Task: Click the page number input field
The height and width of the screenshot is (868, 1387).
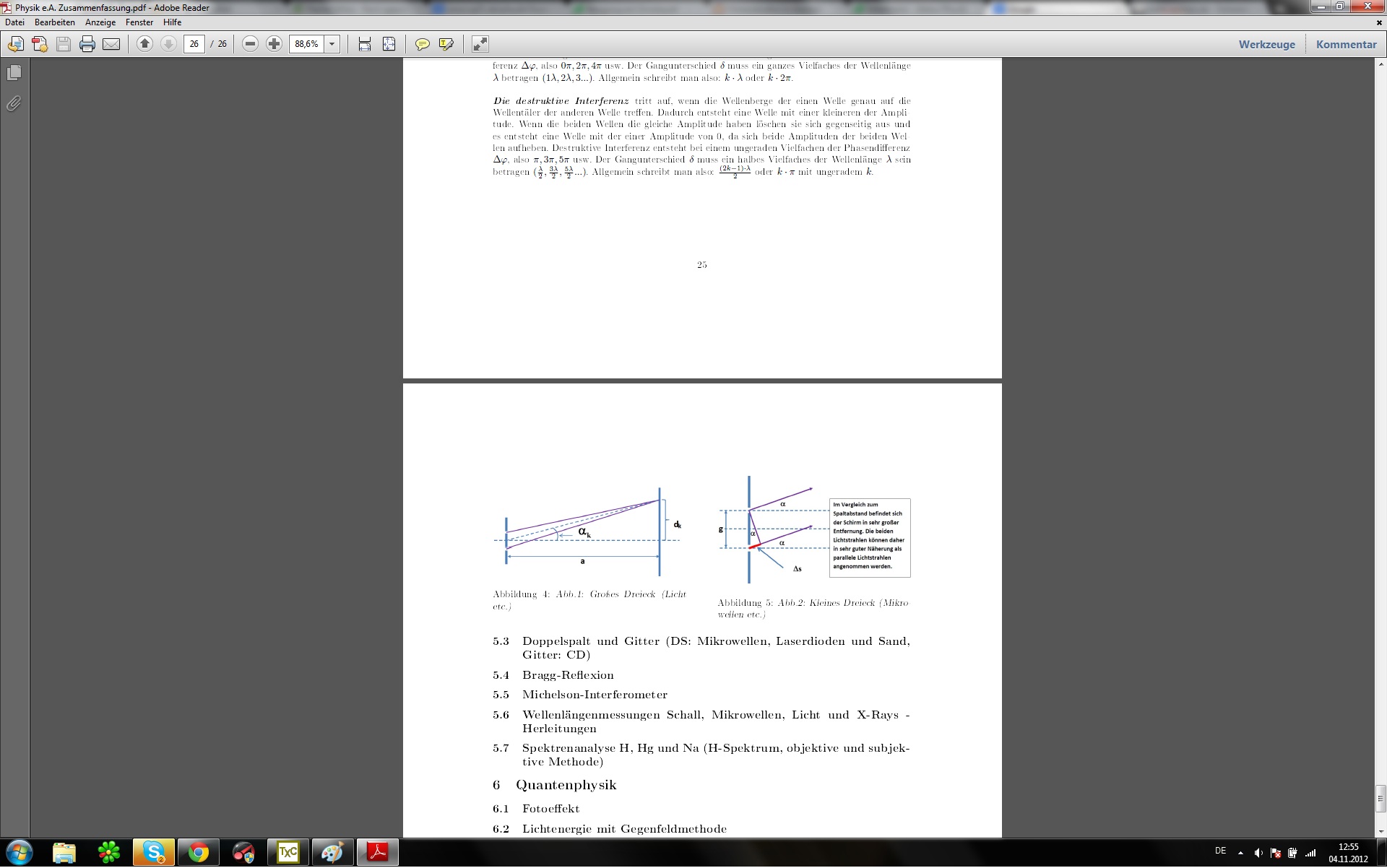Action: point(194,44)
